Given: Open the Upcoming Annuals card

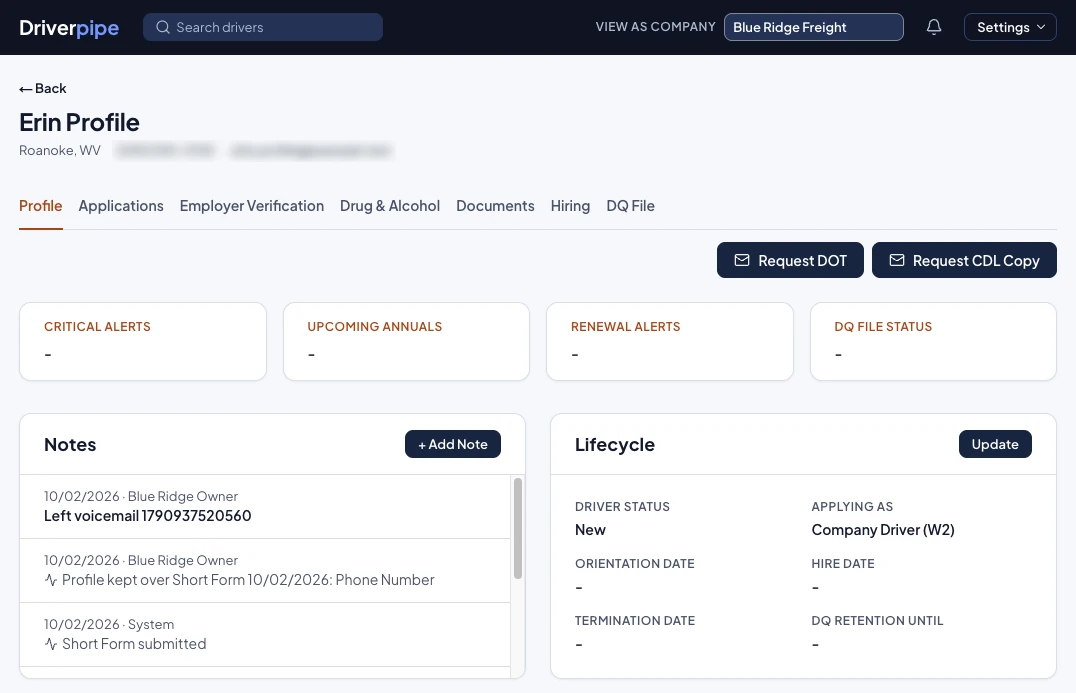Looking at the screenshot, I should click(x=406, y=341).
